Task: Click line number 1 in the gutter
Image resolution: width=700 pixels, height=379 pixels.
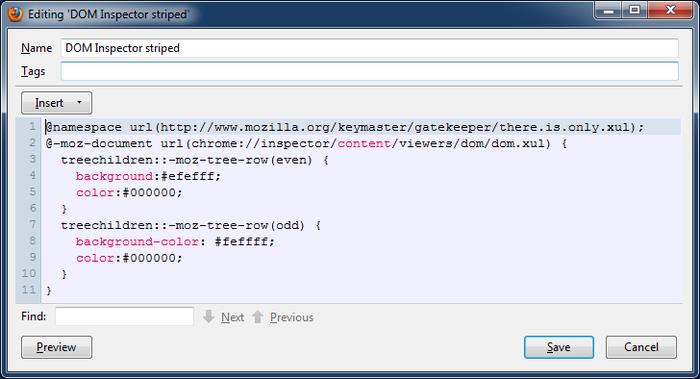Action: click(x=32, y=127)
